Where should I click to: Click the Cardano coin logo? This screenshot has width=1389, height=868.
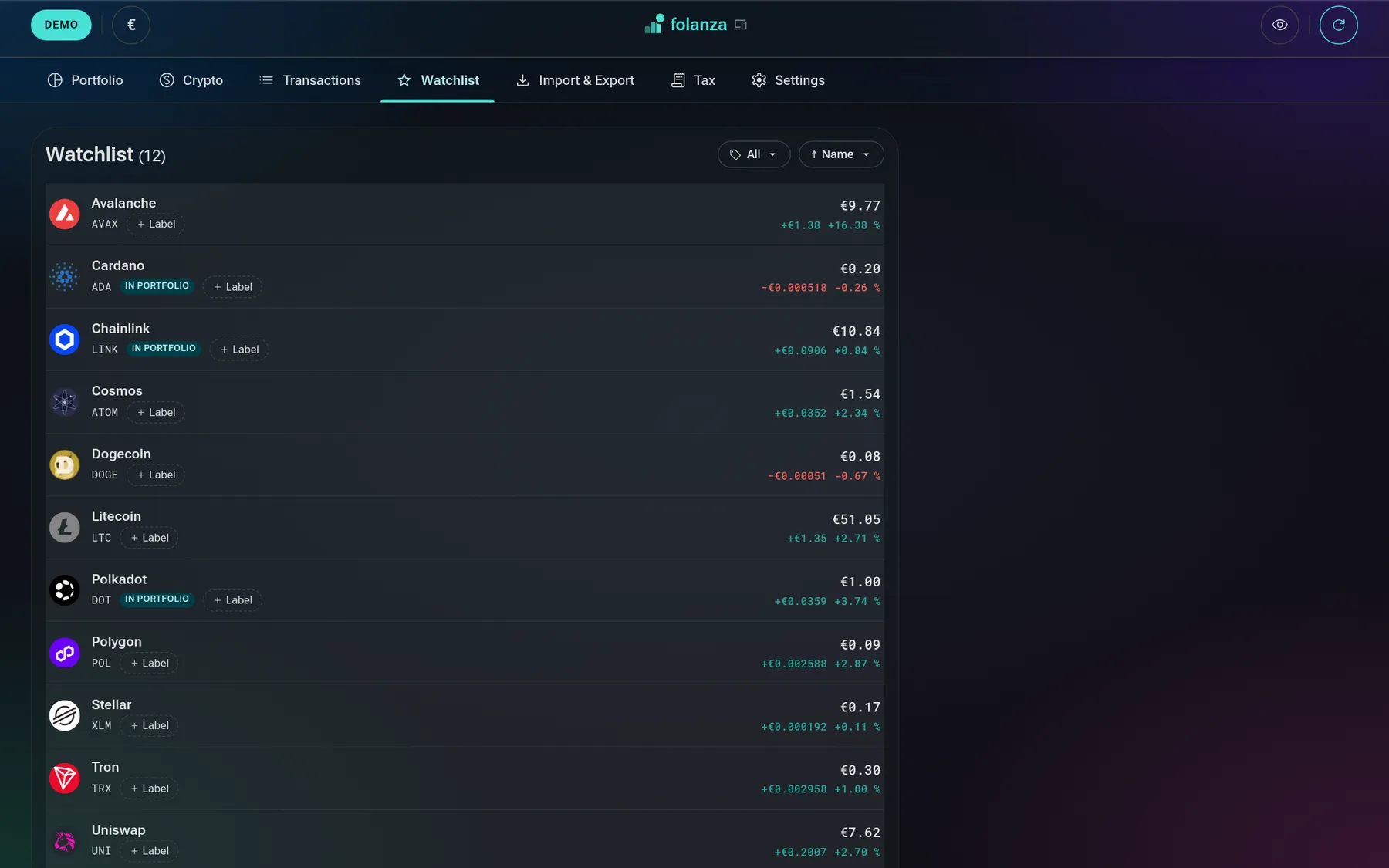point(65,276)
